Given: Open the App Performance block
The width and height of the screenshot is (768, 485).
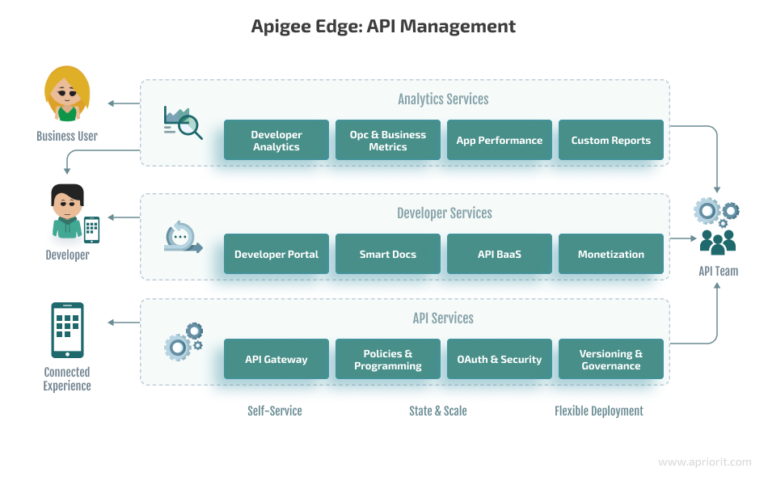Looking at the screenshot, I should coord(499,141).
